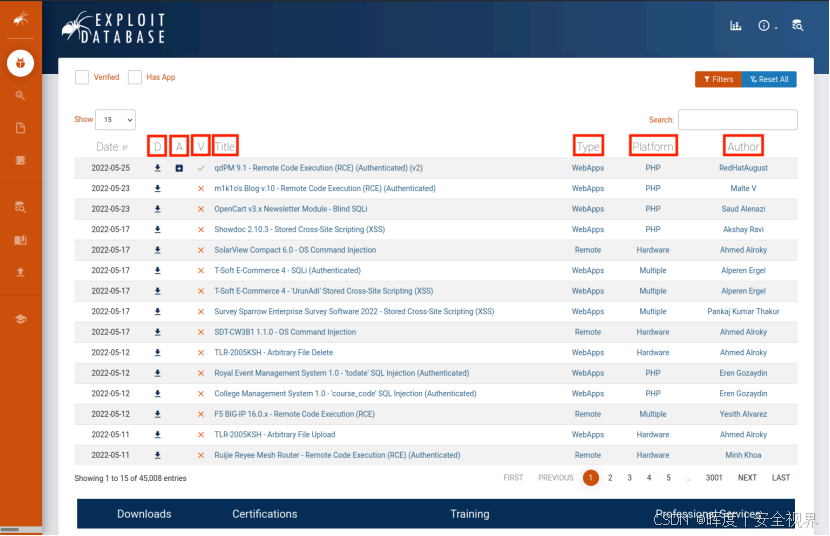Open the TLR-2005KSH Arbitrary File Upload link
830x536 pixels.
[275, 435]
